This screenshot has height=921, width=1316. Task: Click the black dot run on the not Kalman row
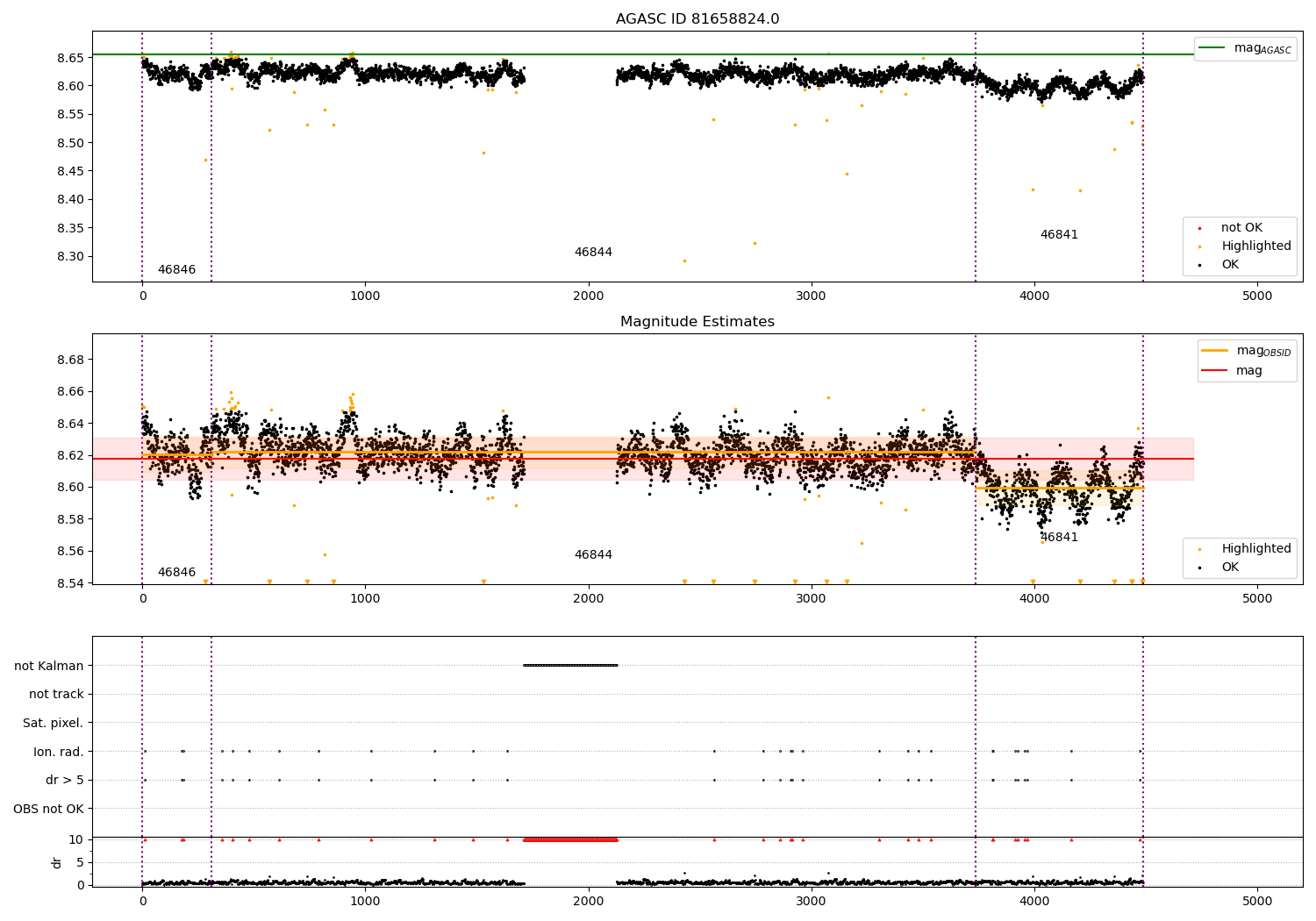pyautogui.click(x=570, y=665)
